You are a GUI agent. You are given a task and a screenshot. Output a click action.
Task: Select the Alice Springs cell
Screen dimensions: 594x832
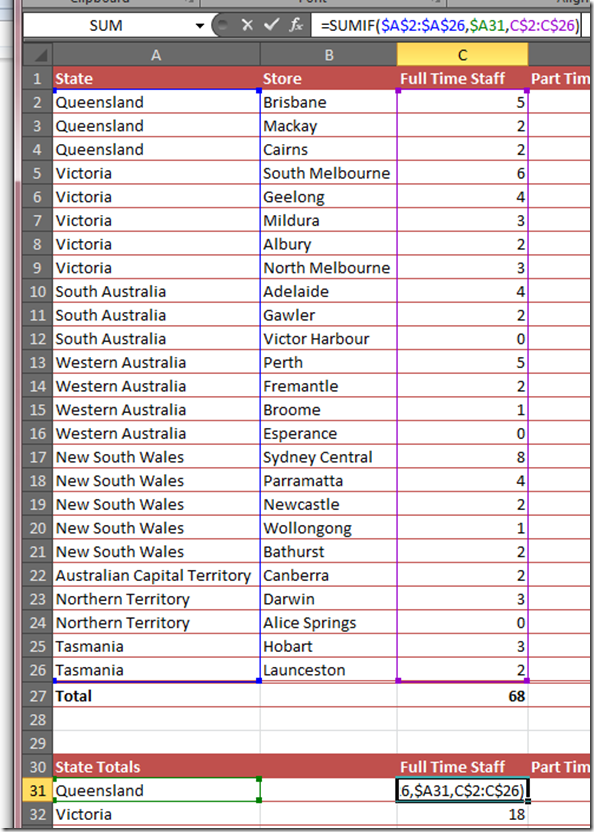point(329,623)
